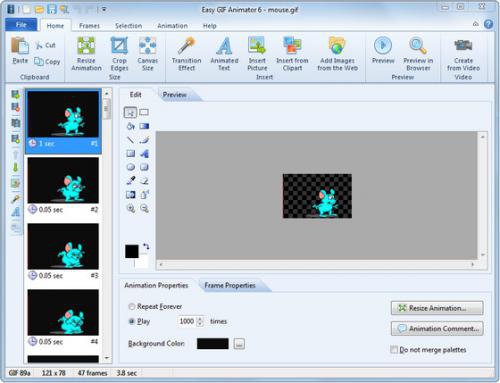
Task: Open the File menu
Action: click(21, 25)
